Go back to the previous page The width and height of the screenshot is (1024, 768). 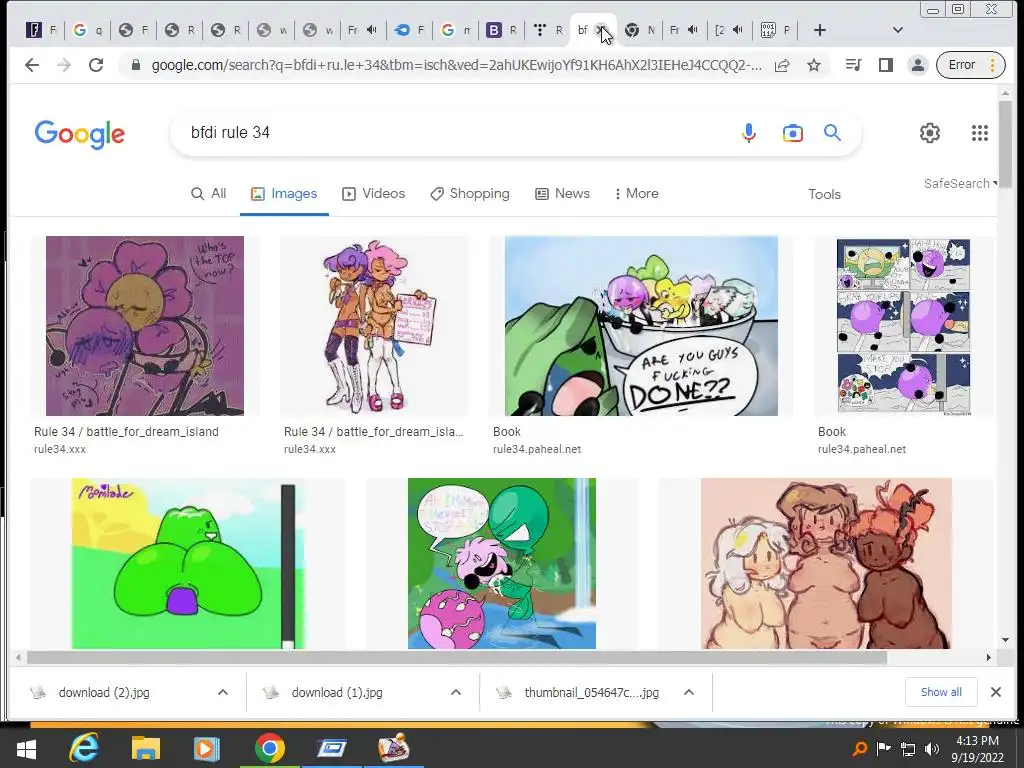click(x=31, y=65)
